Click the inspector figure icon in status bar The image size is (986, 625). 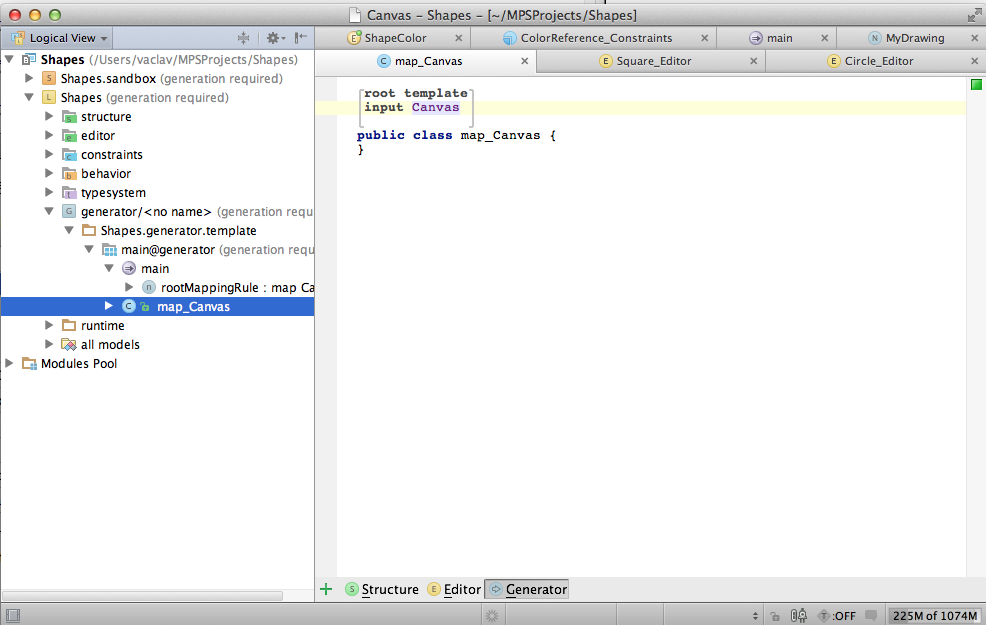[x=799, y=616]
